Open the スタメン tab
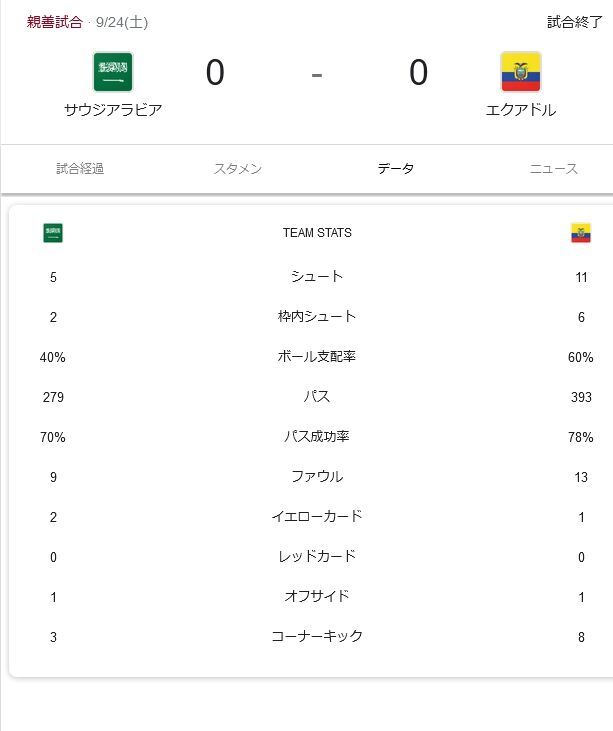The height and width of the screenshot is (731, 613). 238,169
